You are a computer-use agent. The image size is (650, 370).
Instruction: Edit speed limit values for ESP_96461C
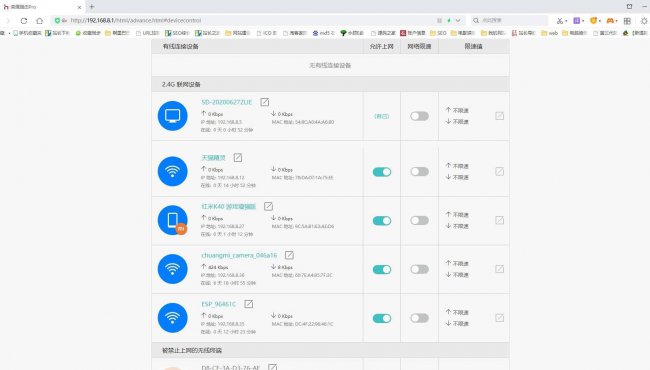point(499,318)
